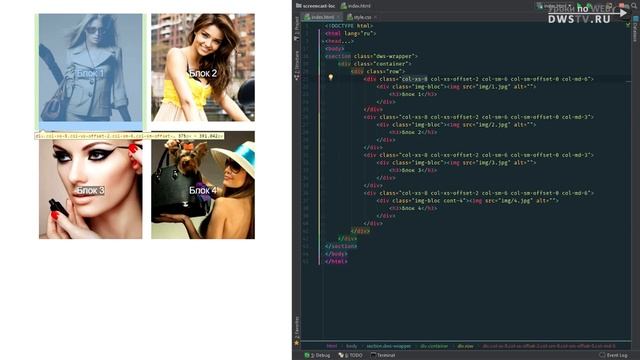The image size is (640, 360).
Task: Close the style.css editor tab
Action: [x=375, y=17]
